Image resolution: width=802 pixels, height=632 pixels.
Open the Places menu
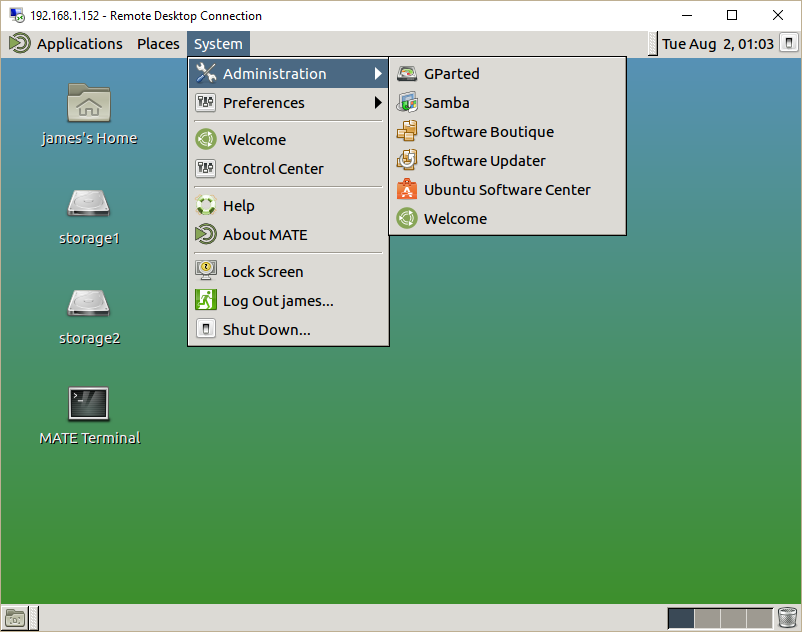[x=158, y=44]
